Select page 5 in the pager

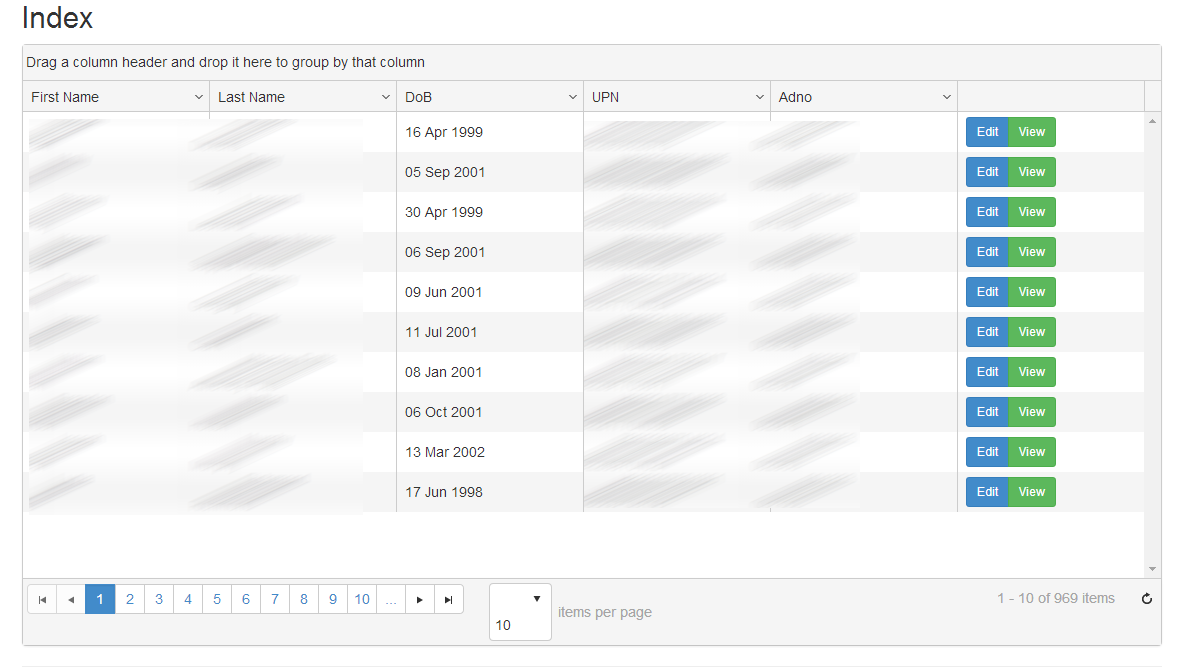[216, 599]
